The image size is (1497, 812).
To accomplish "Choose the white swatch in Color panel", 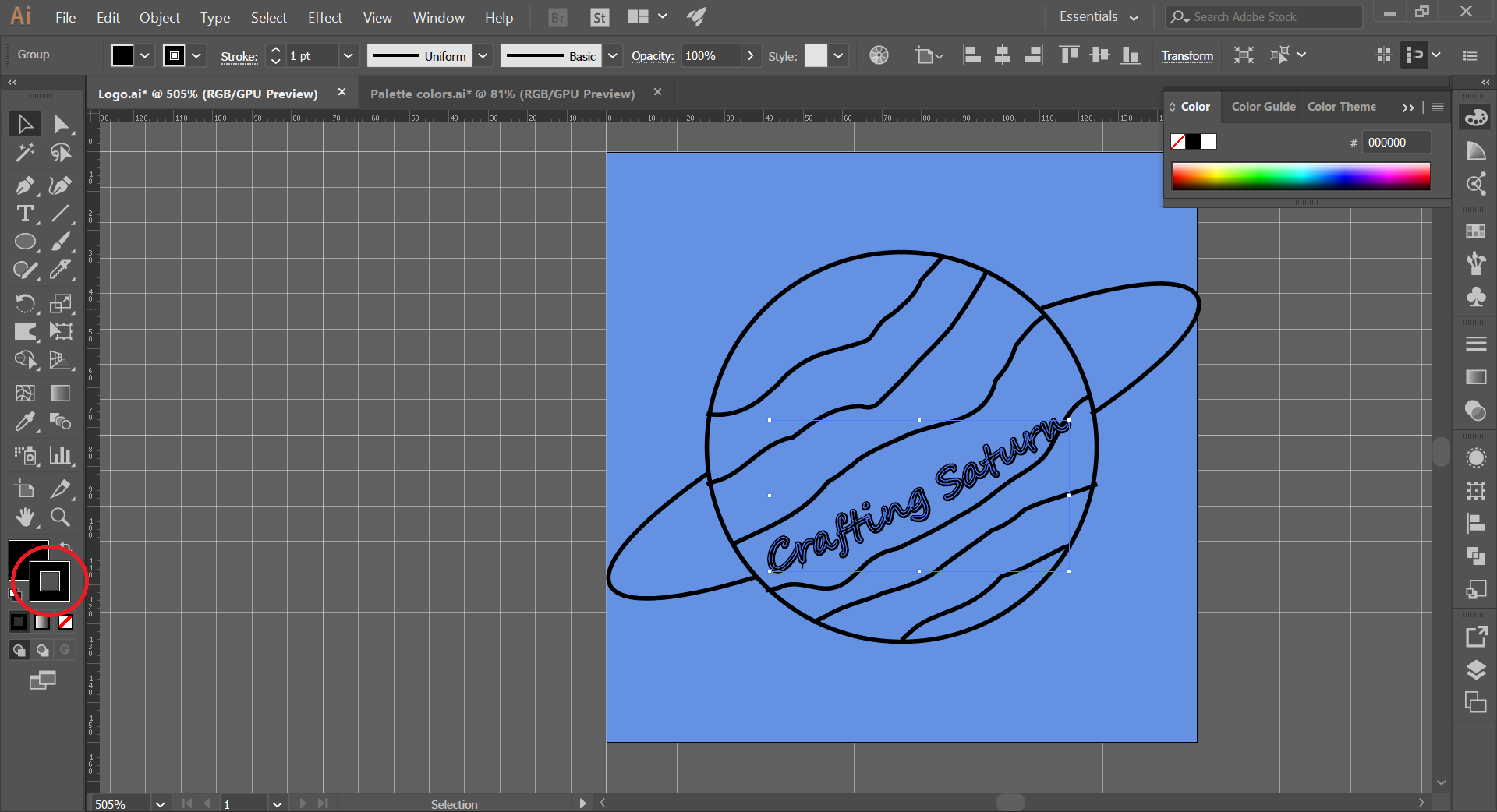I will click(1209, 142).
